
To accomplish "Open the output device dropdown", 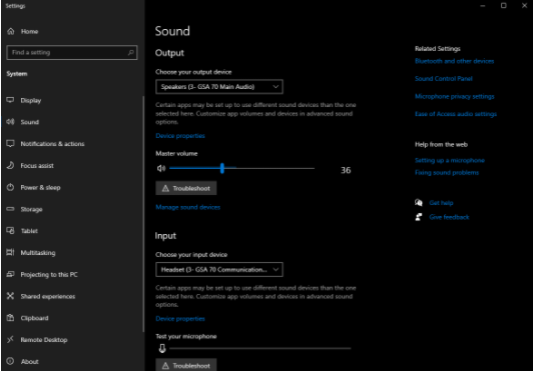I will point(219,87).
